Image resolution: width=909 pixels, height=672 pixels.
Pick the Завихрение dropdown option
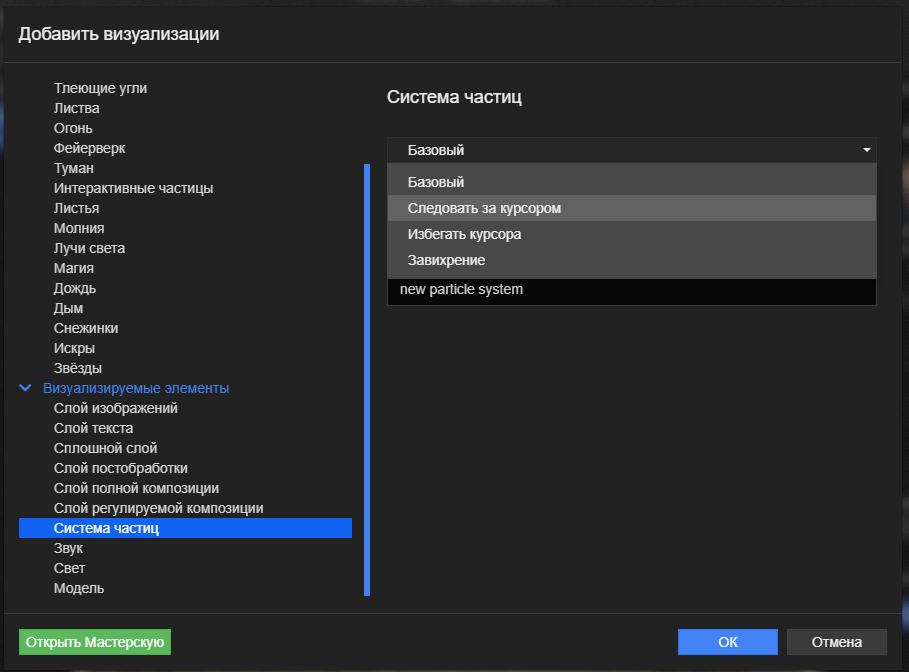point(446,260)
